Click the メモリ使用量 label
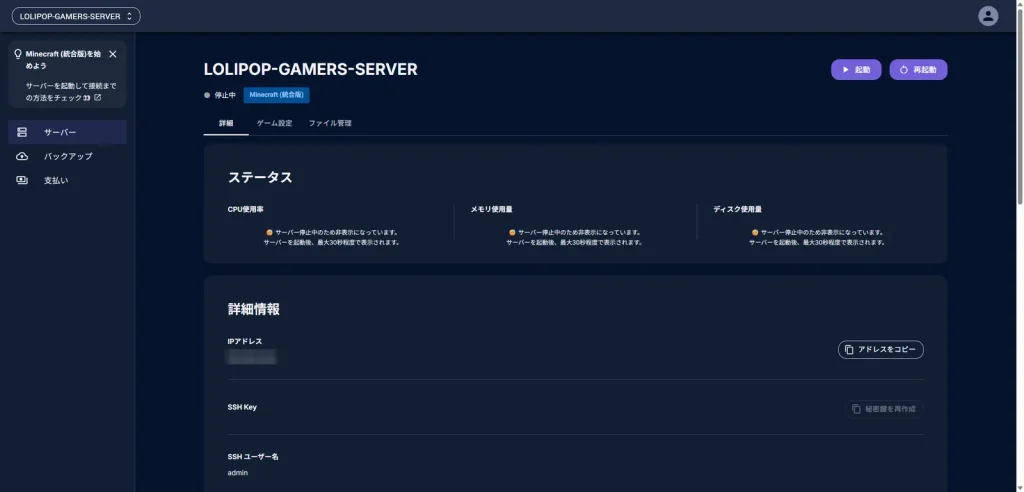1024x492 pixels. [x=491, y=210]
